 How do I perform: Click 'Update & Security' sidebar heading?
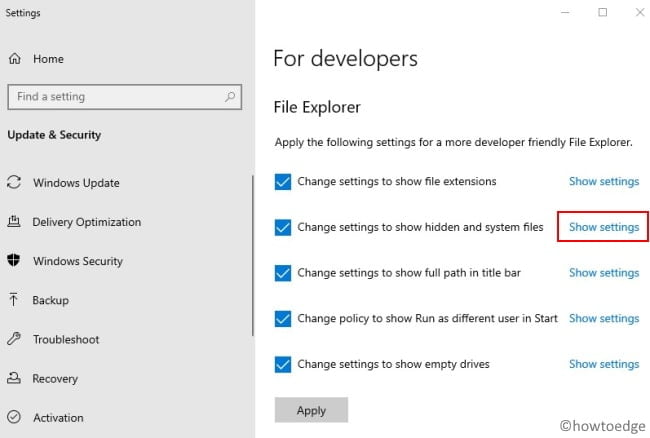(54, 135)
